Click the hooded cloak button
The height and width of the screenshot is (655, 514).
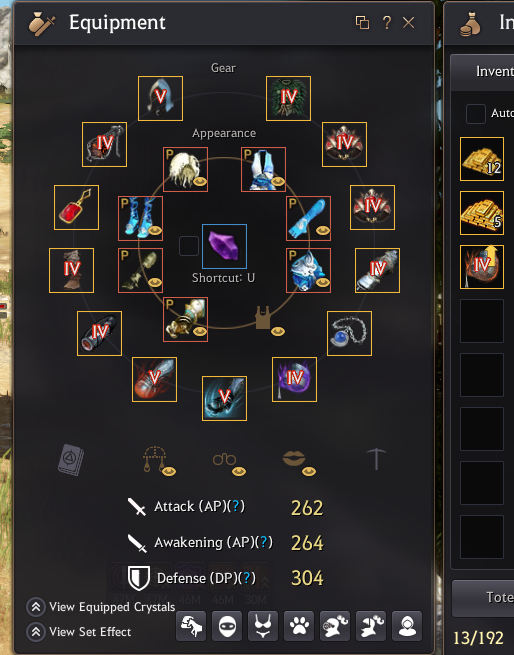[x=407, y=626]
